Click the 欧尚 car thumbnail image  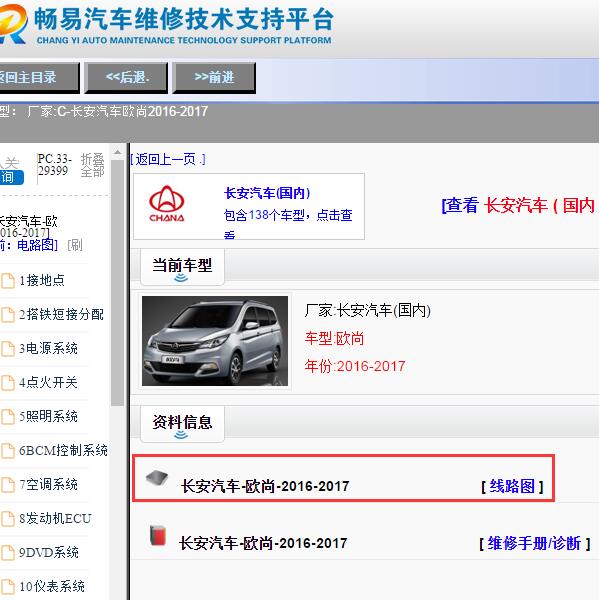pos(215,341)
